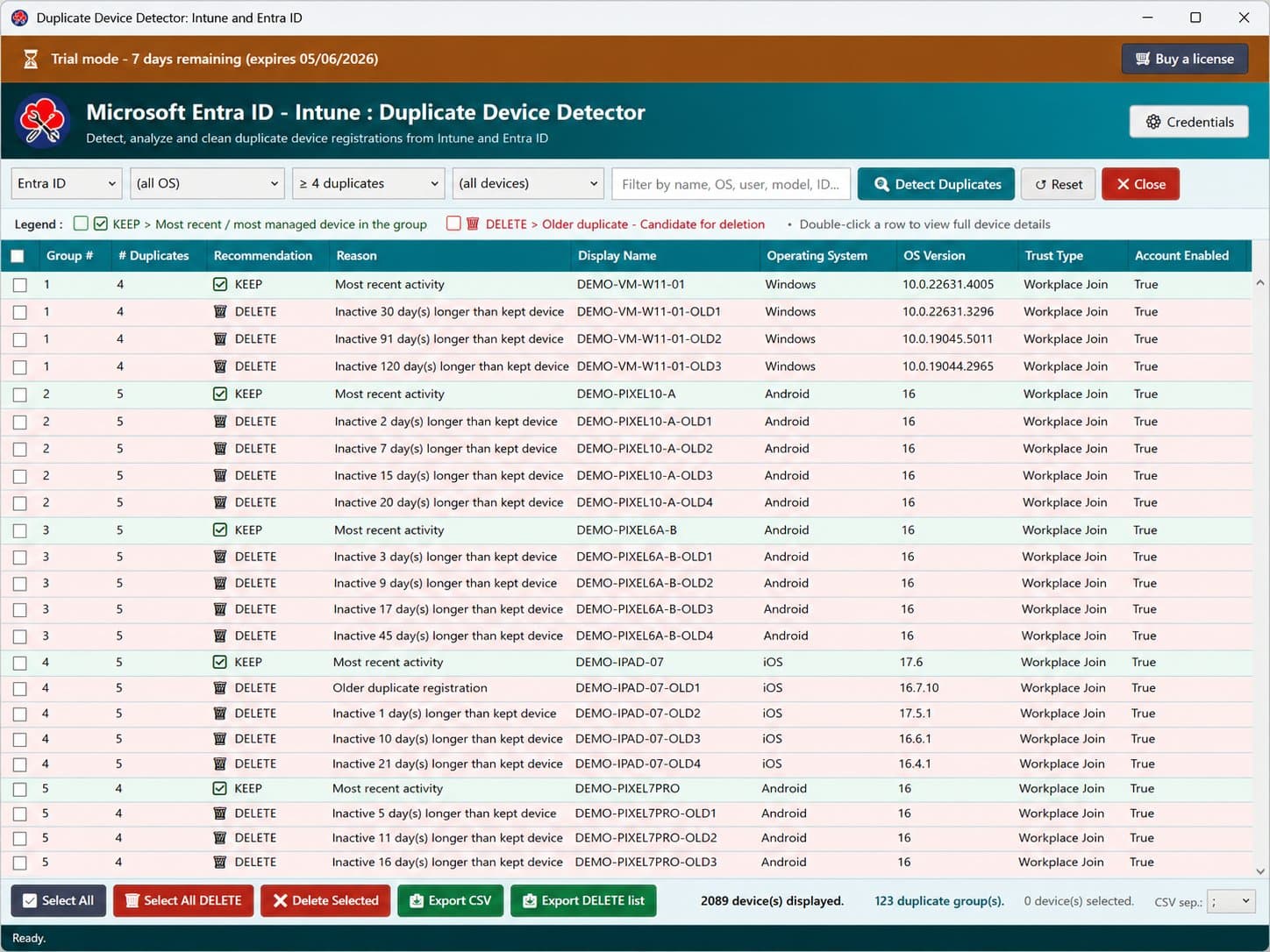Click the trash icon for DEMO-IPAD-07-OLD3
Viewport: 1270px width, 952px height.
[x=220, y=739]
